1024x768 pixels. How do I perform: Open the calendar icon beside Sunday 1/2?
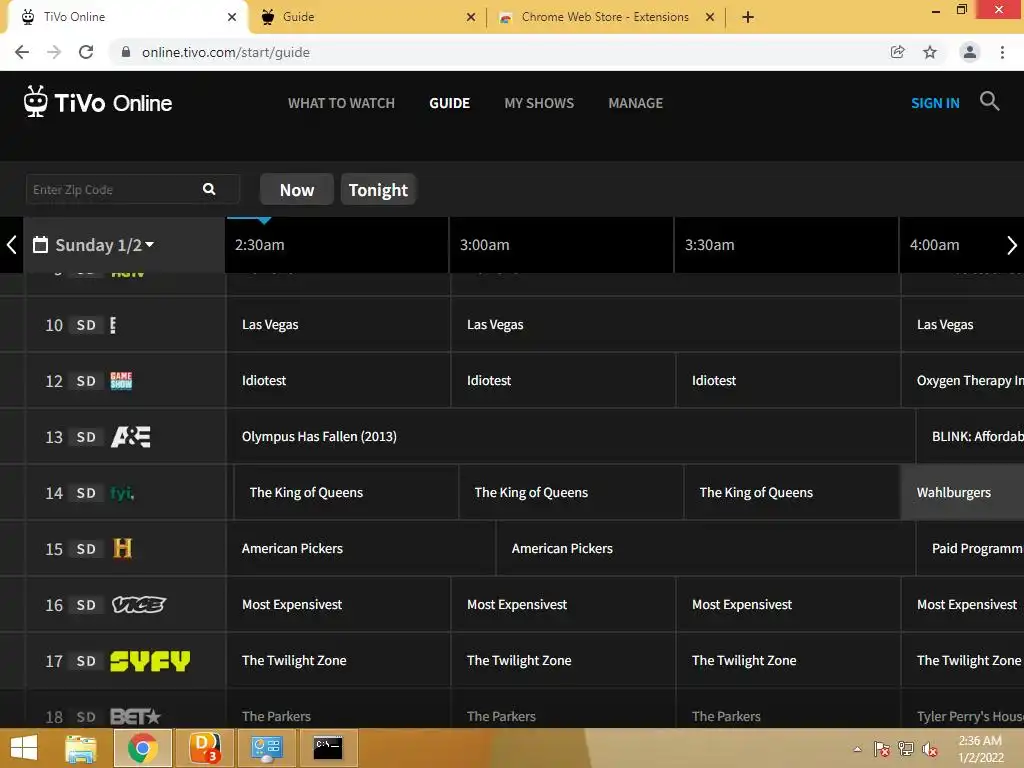tap(40, 245)
